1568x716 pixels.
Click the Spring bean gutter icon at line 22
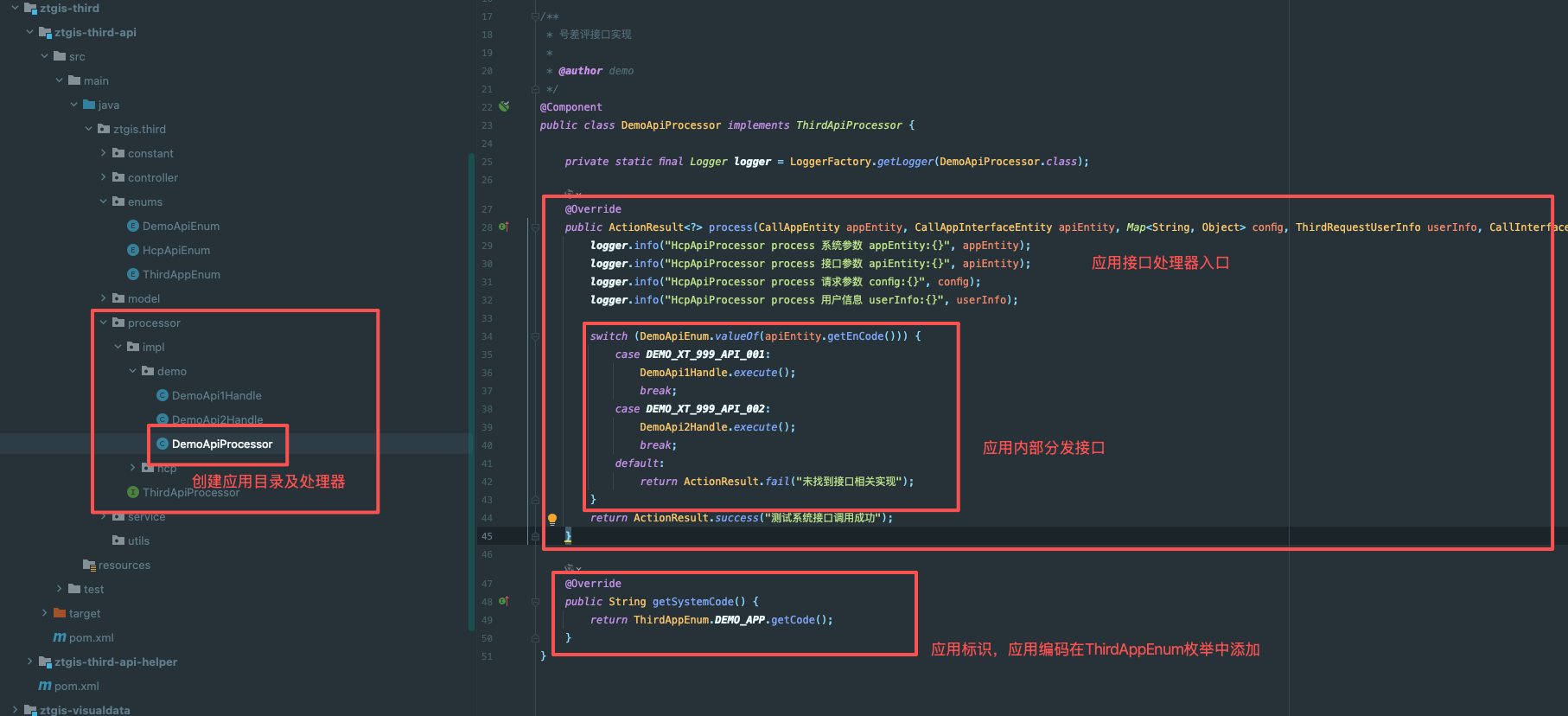pyautogui.click(x=504, y=106)
